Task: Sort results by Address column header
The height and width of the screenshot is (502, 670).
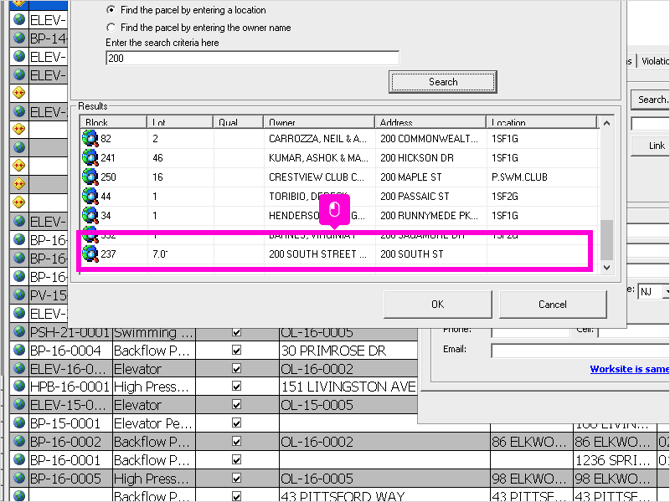Action: click(x=430, y=122)
